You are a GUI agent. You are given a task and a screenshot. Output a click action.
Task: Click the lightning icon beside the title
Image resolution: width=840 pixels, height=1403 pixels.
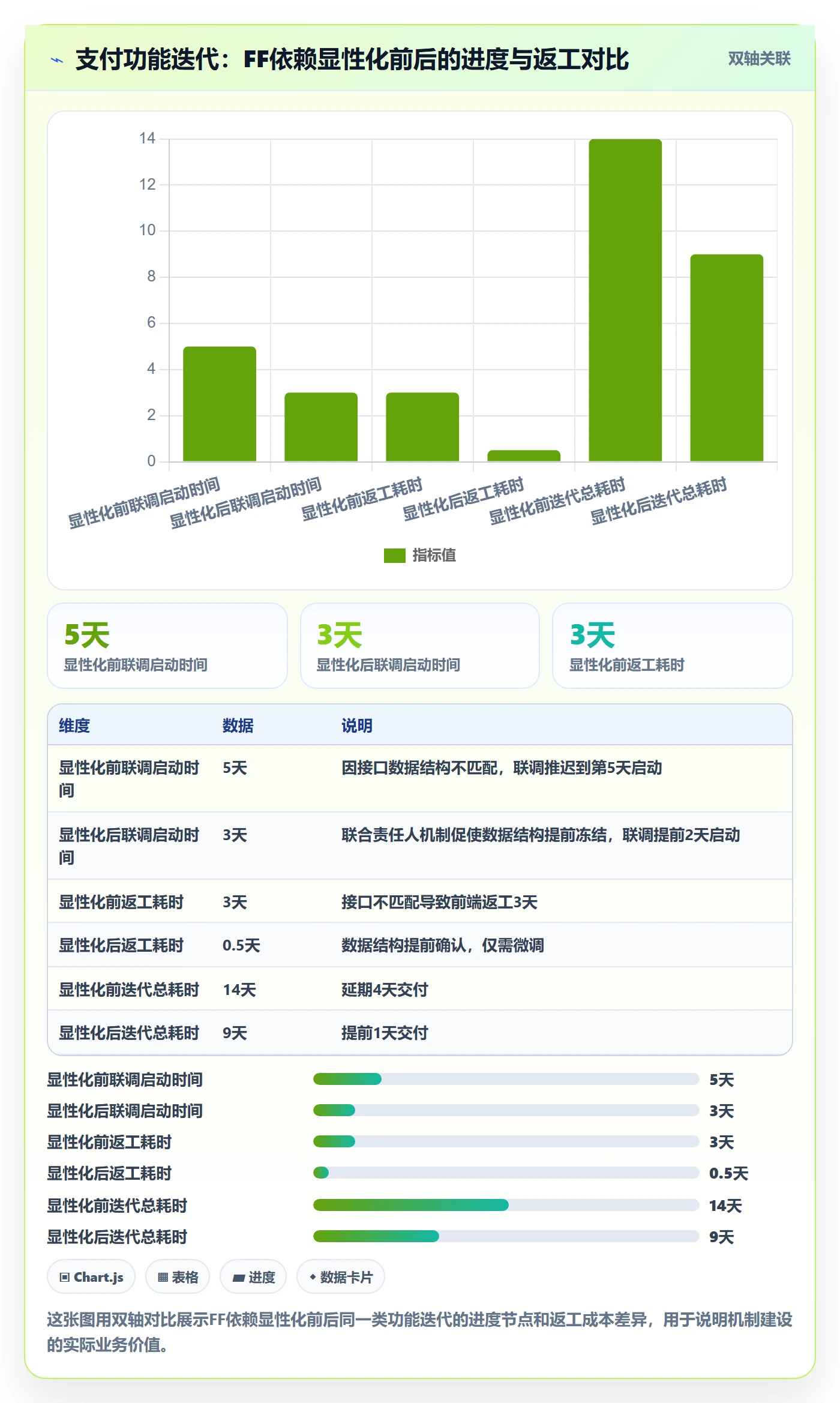tap(57, 60)
